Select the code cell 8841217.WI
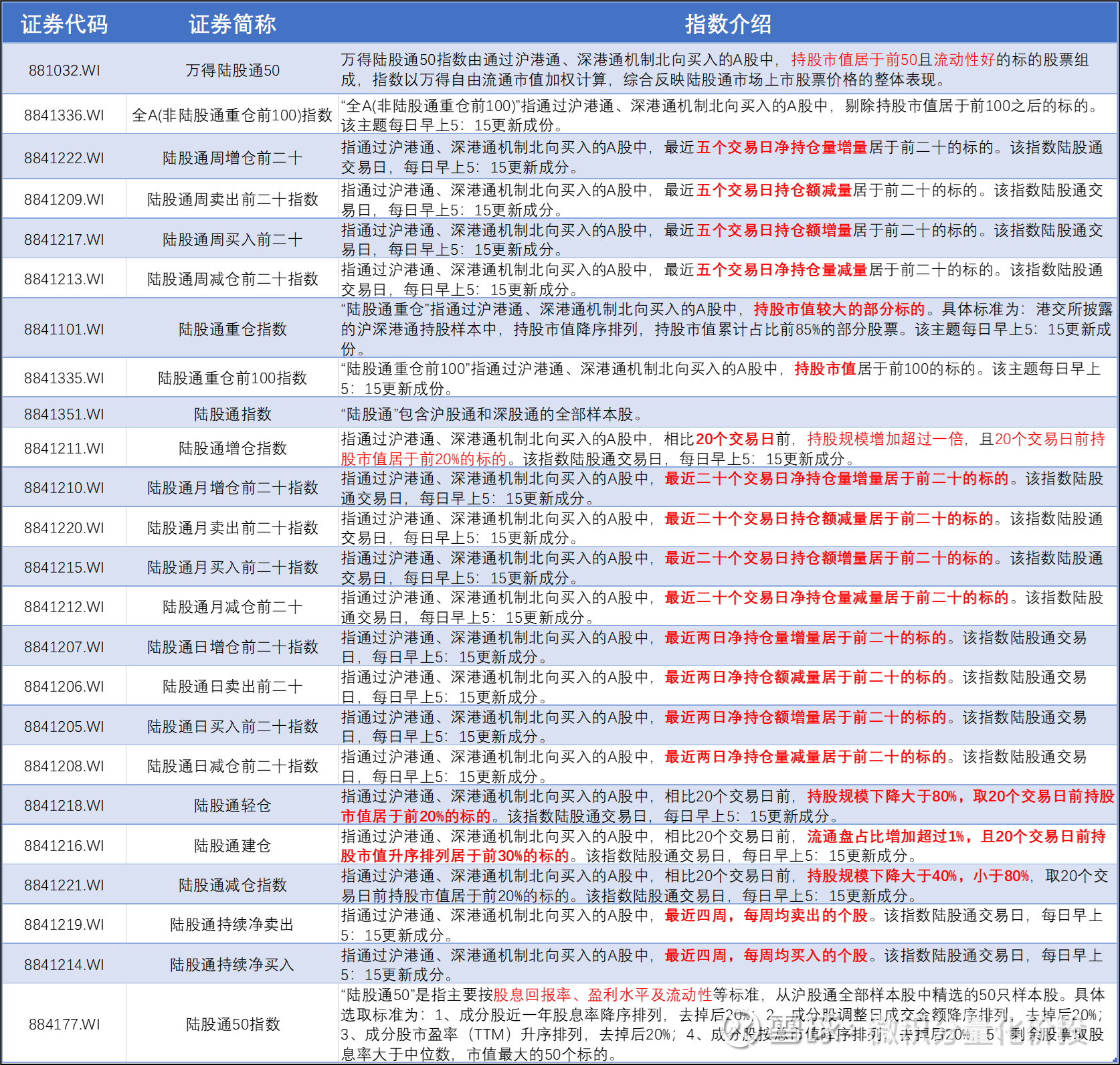 click(64, 239)
